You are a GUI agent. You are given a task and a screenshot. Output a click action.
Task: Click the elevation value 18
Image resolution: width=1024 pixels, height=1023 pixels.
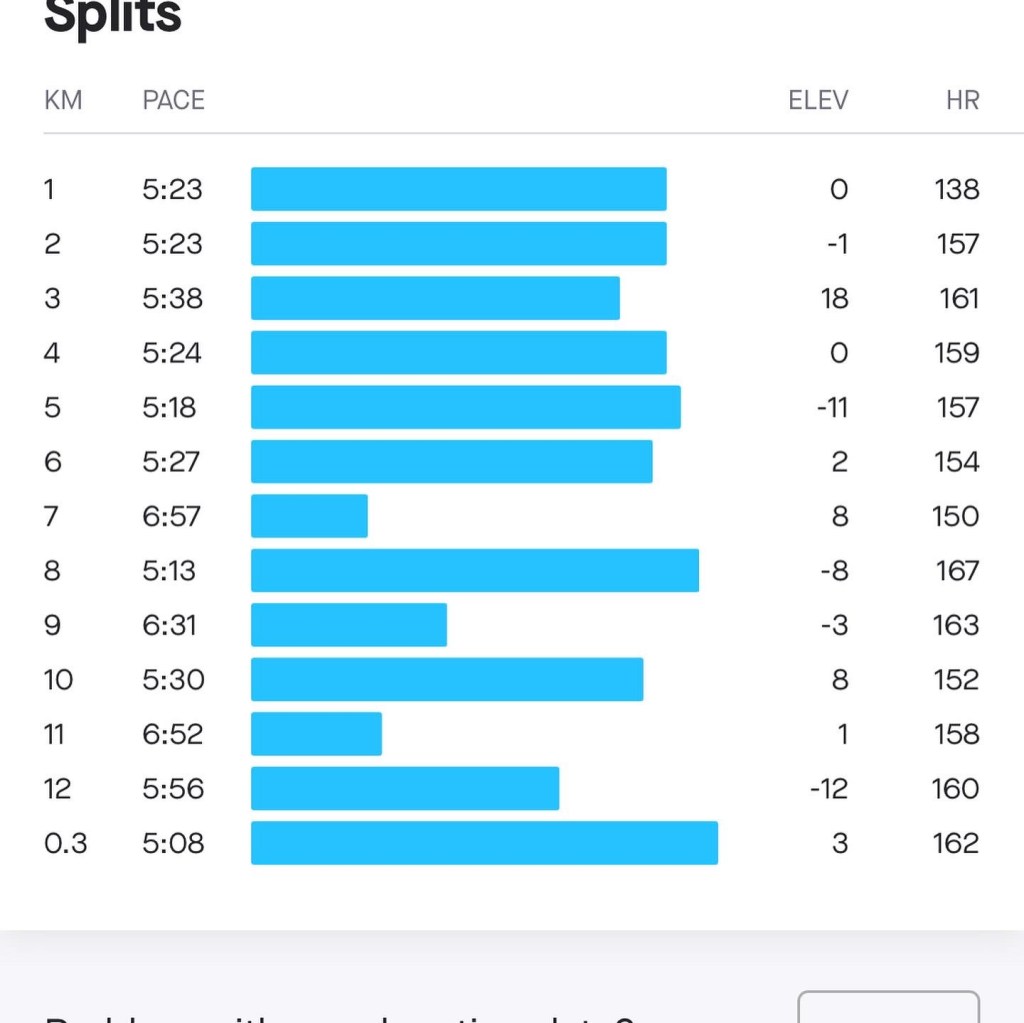point(834,298)
